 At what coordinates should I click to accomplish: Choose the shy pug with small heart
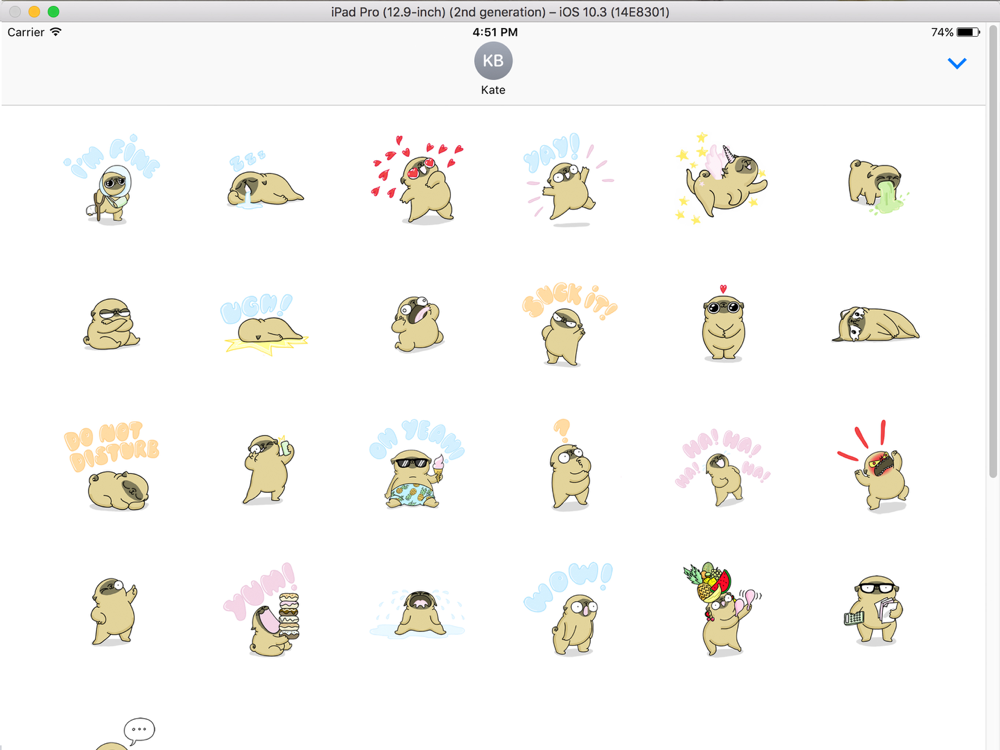pyautogui.click(x=723, y=323)
